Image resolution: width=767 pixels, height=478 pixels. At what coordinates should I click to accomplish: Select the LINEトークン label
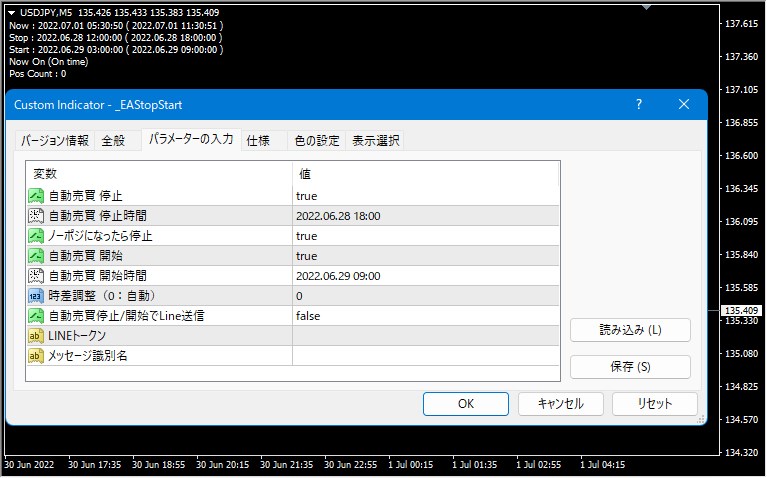(77, 336)
